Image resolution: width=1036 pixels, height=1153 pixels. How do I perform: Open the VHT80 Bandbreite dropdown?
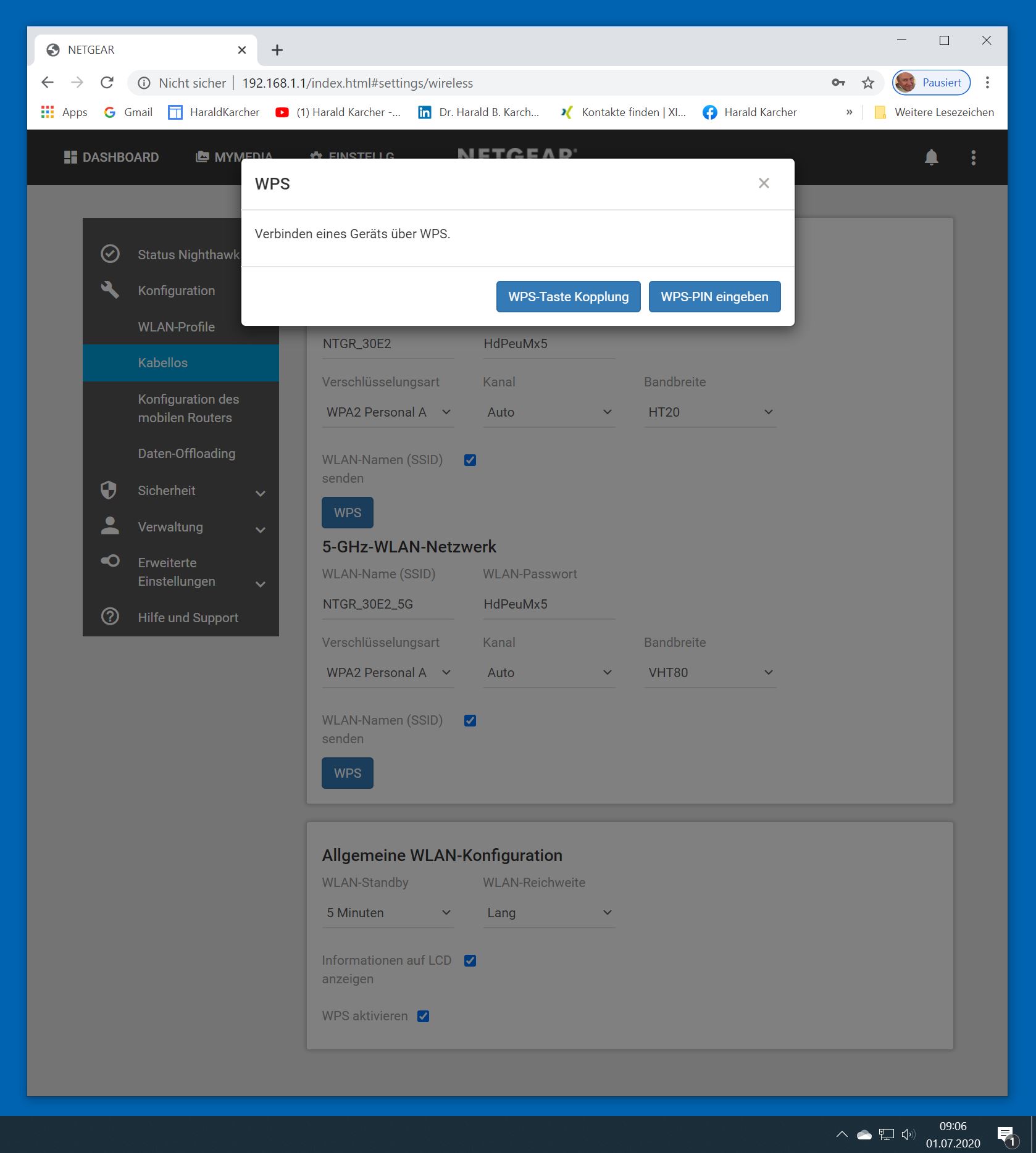point(710,673)
